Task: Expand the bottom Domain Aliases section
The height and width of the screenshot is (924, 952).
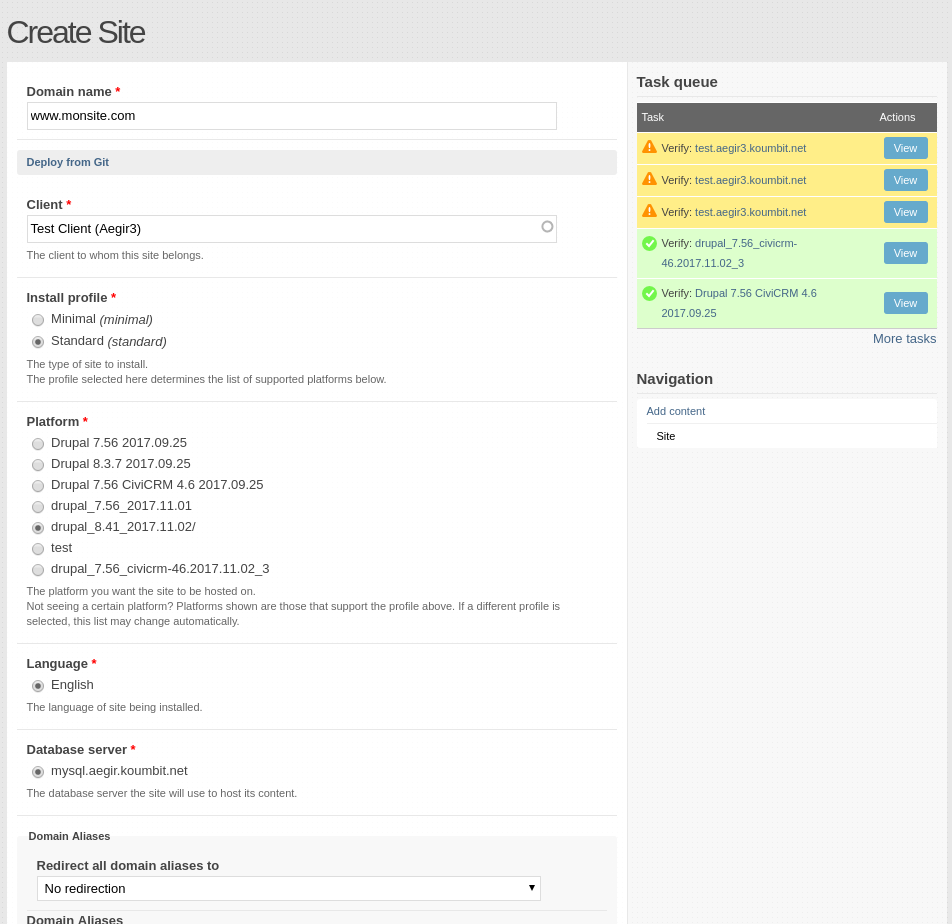Action: tap(74, 918)
